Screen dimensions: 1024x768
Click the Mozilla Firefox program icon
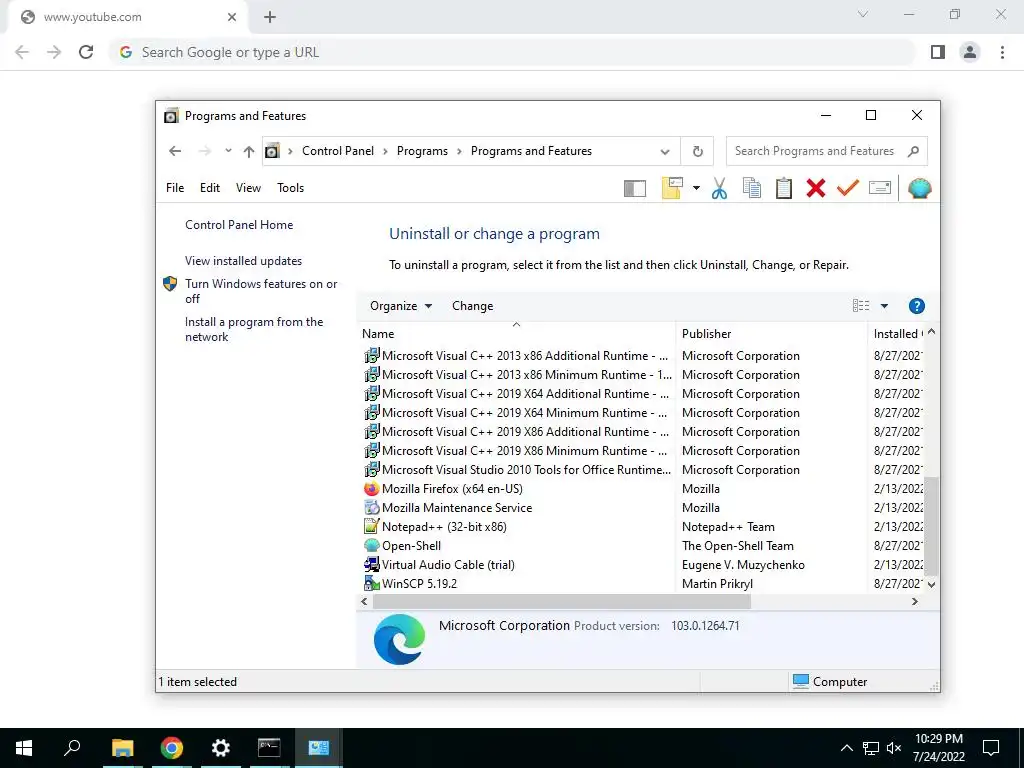pyautogui.click(x=372, y=488)
